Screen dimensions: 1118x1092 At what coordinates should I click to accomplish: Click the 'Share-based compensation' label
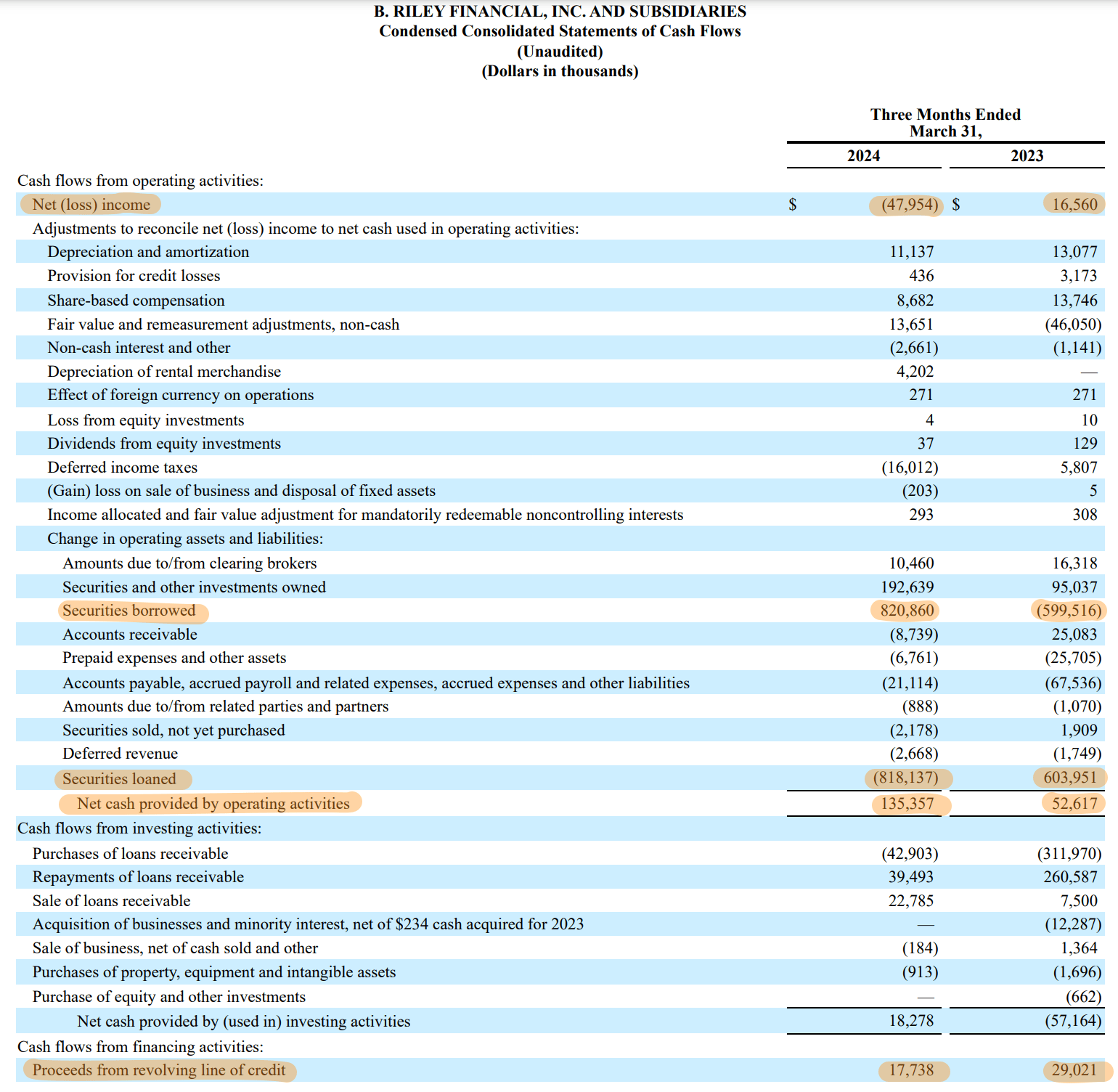click(136, 301)
